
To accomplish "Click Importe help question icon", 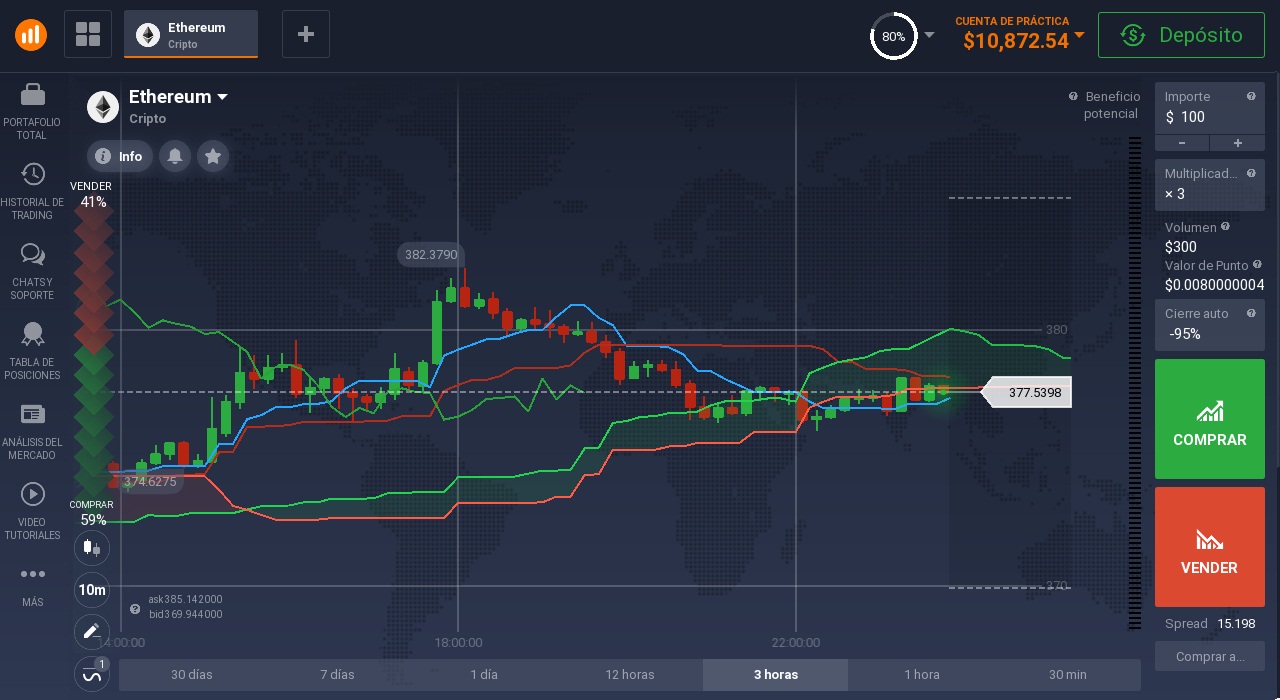I will click(1251, 96).
